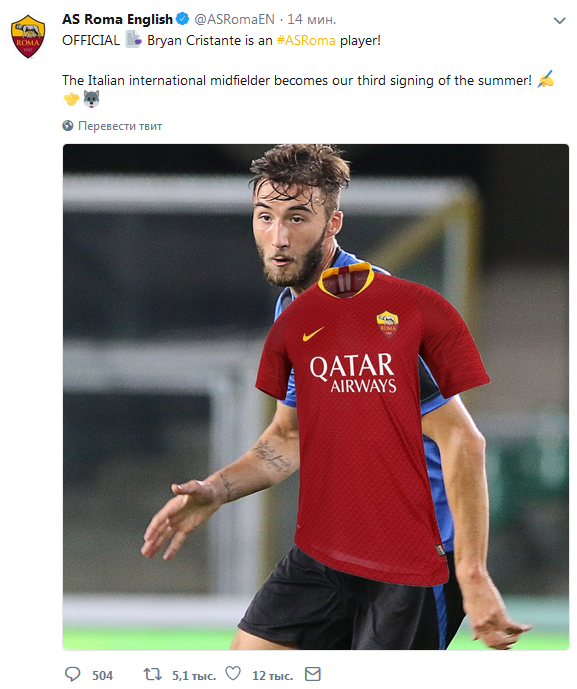Click 'Перевести твит' translate link
577x689 pixels.
(120, 126)
